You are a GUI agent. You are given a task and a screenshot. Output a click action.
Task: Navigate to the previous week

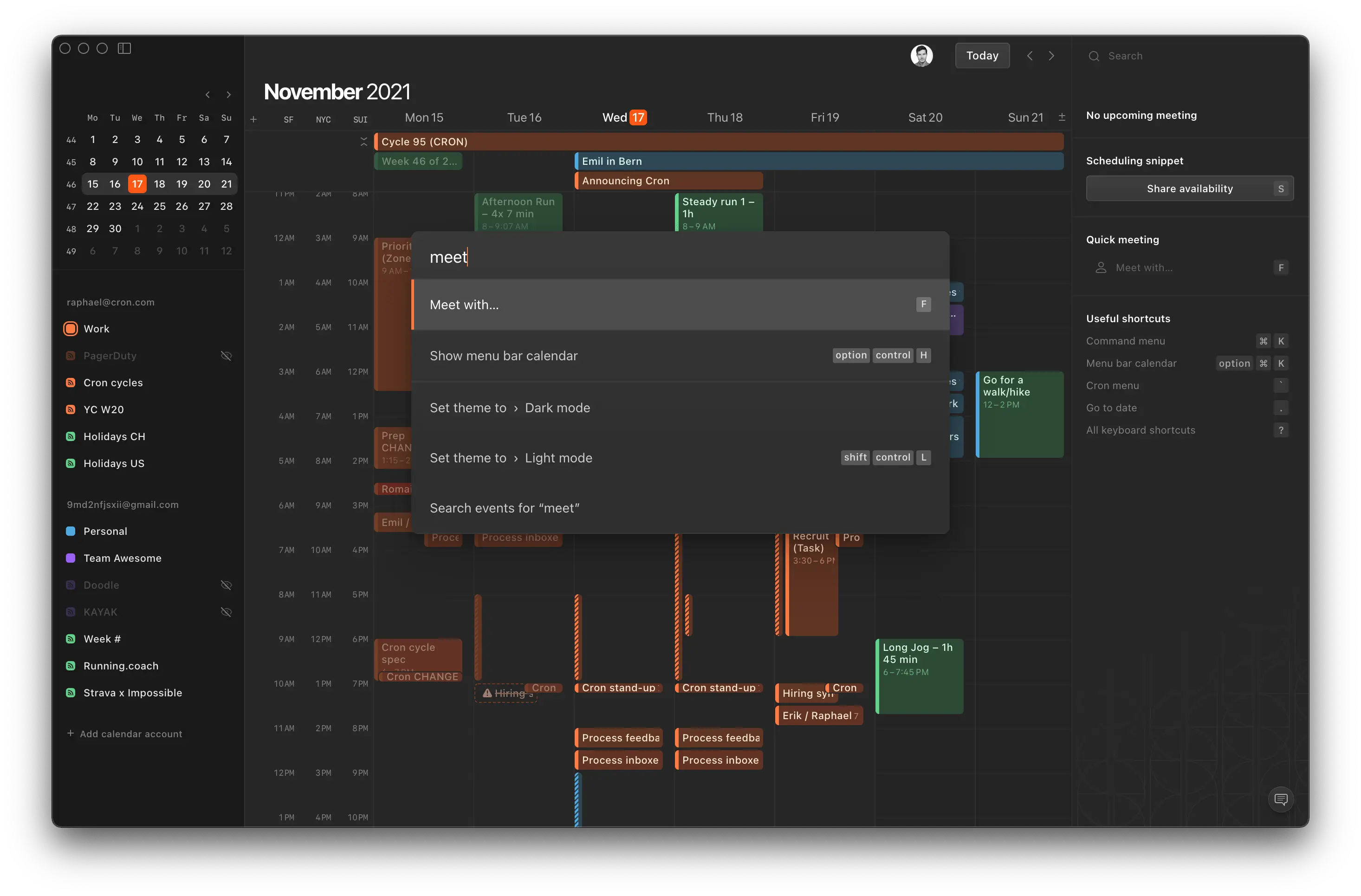[x=1029, y=55]
